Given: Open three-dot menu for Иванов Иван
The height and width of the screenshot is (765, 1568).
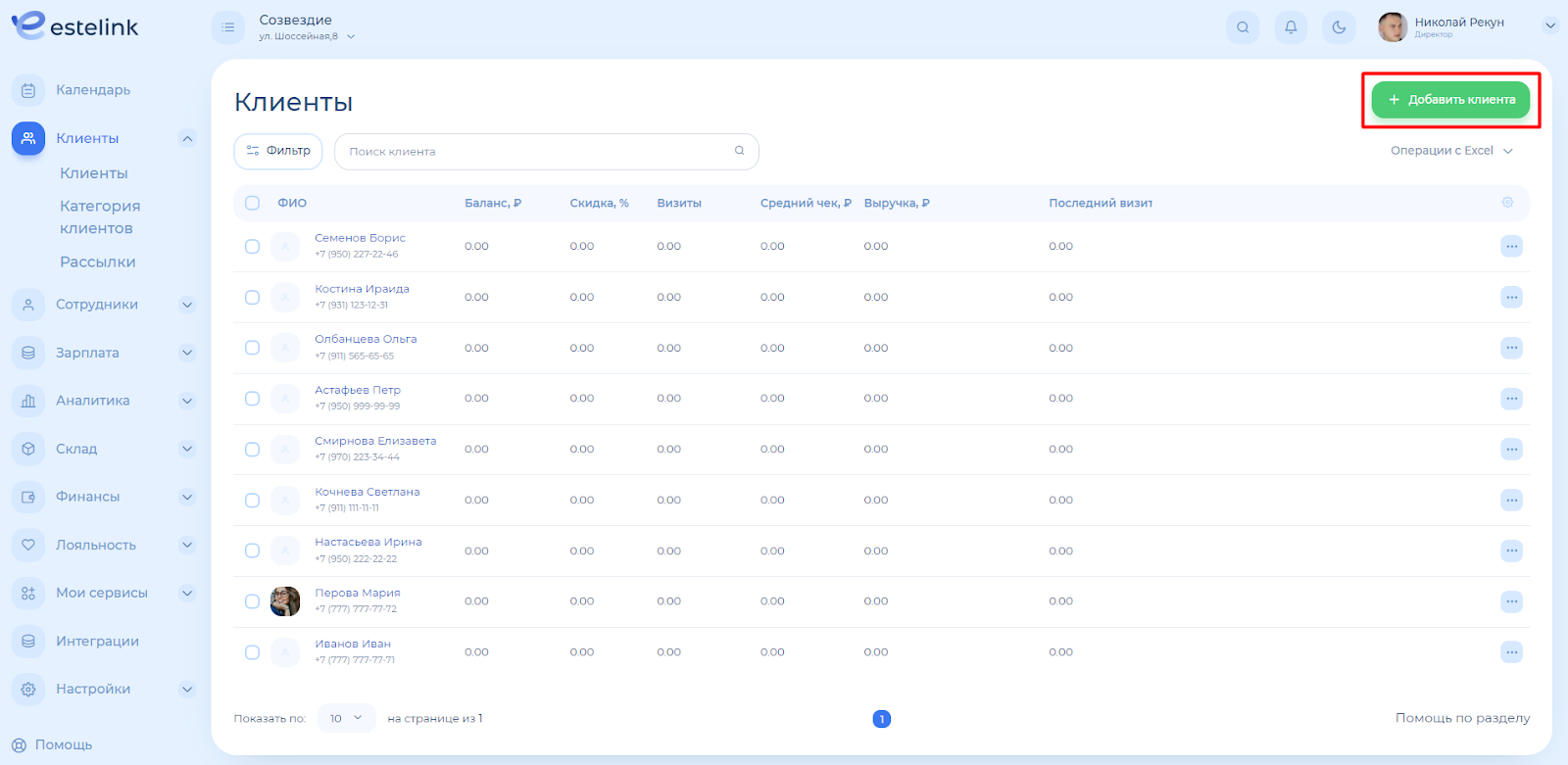Looking at the screenshot, I should tap(1511, 652).
